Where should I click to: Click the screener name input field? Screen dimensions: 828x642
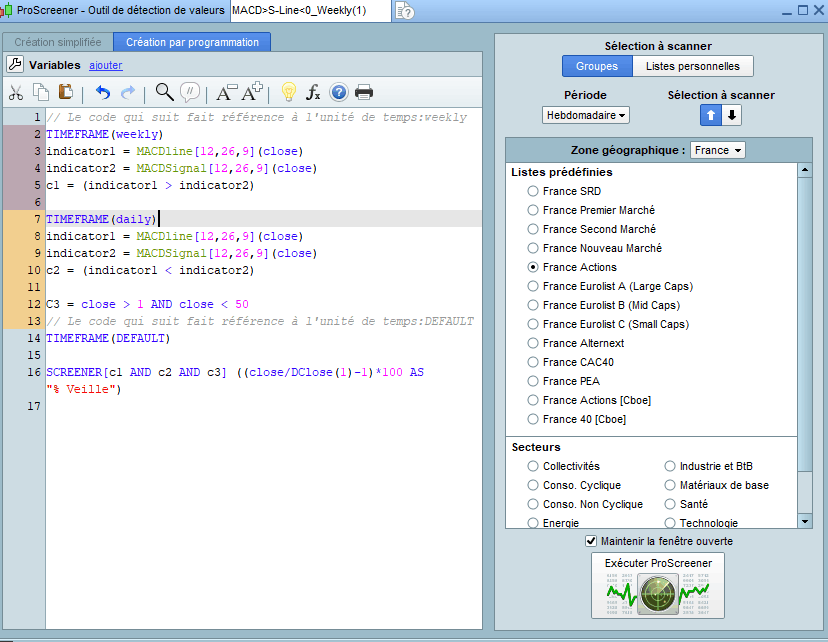coord(310,10)
